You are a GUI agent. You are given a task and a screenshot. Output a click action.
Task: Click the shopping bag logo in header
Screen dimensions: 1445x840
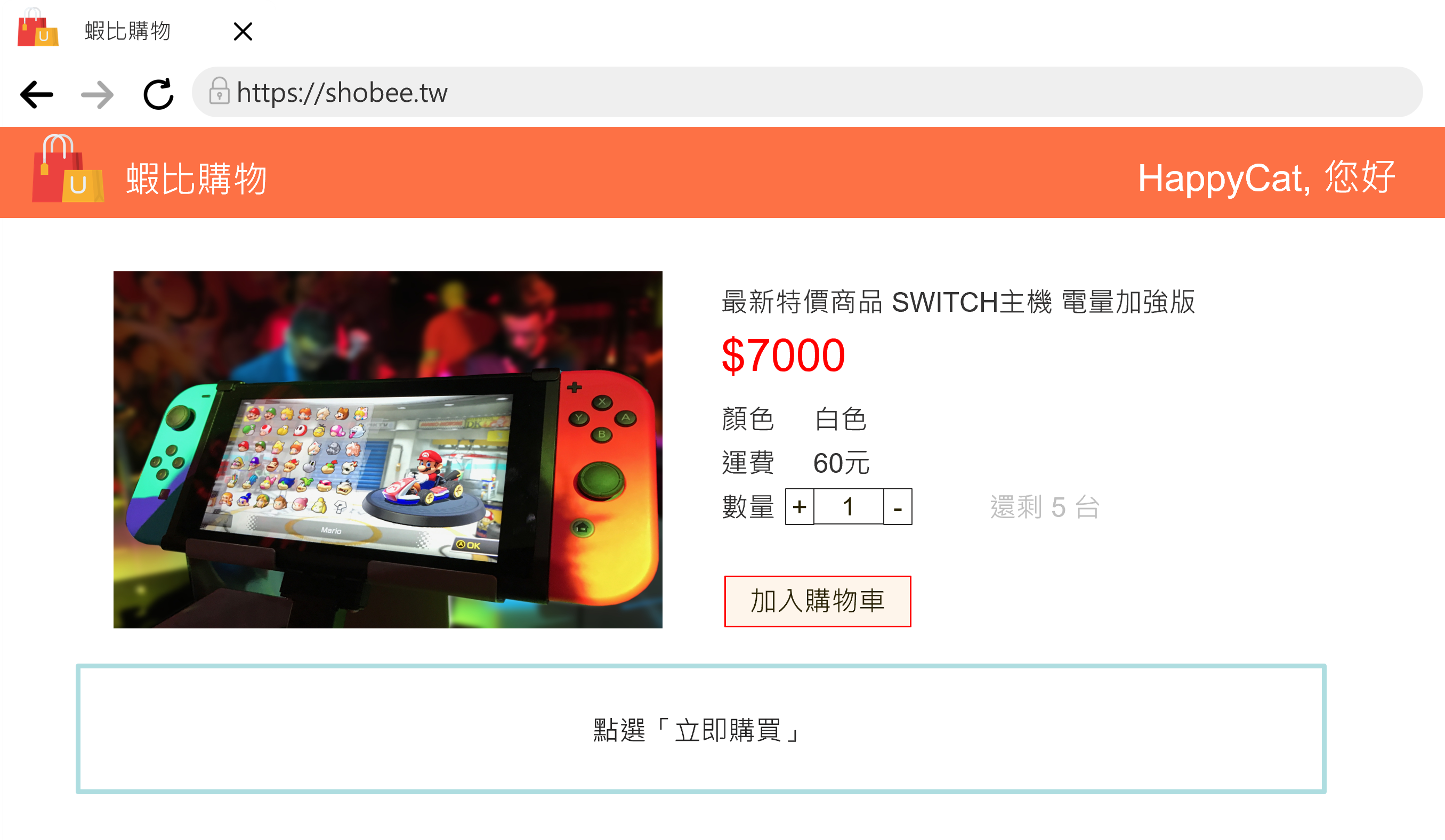click(x=68, y=168)
